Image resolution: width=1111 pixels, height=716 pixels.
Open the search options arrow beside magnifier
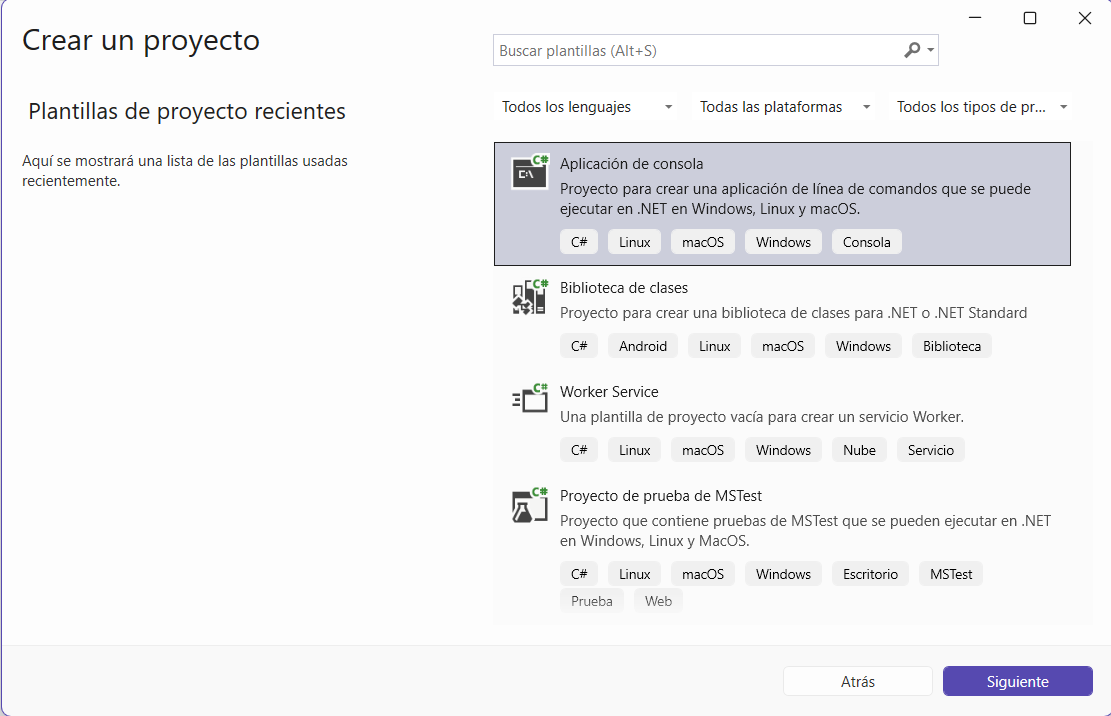931,50
